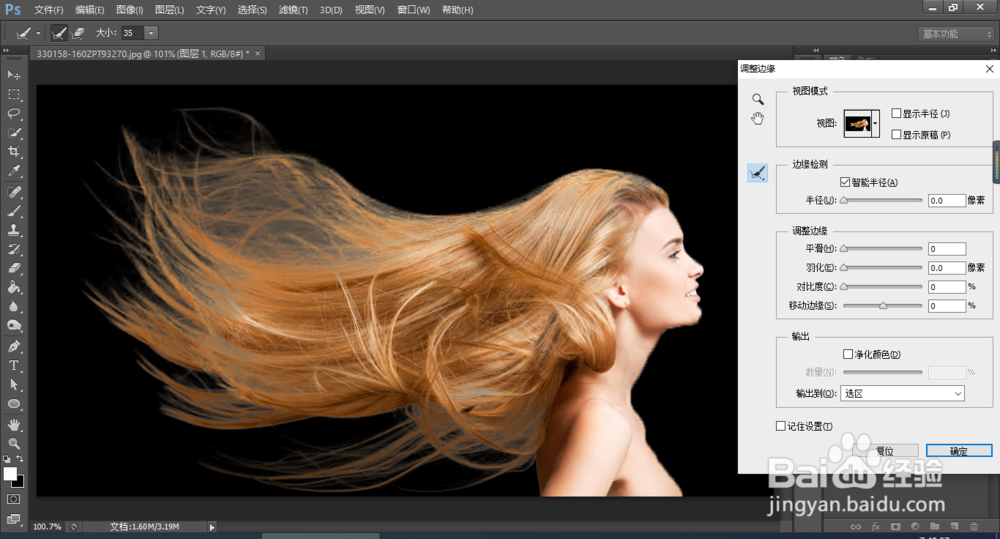Open the 滤镜 menu

(x=294, y=10)
